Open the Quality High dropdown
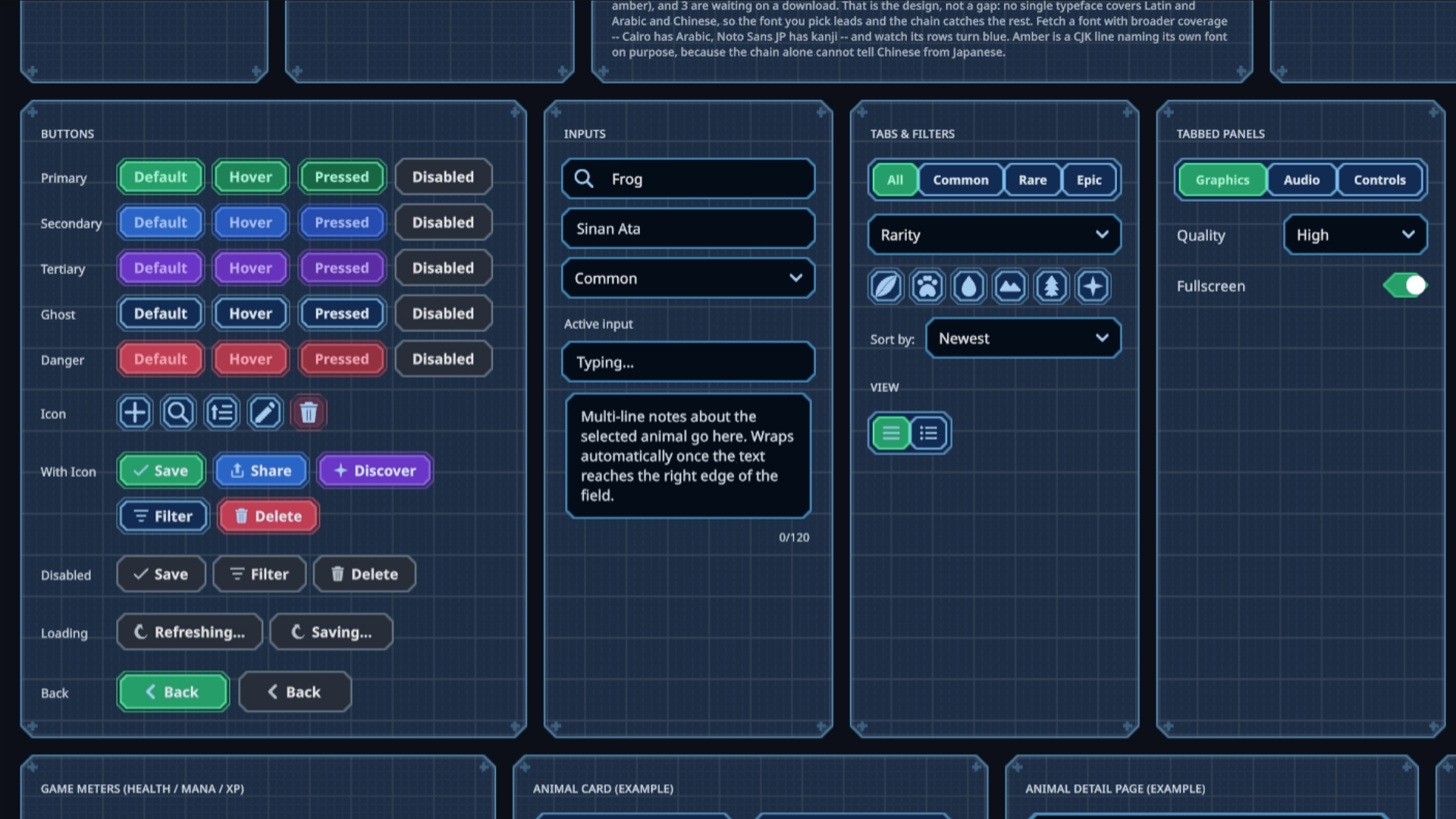The height and width of the screenshot is (819, 1456). 1355,235
